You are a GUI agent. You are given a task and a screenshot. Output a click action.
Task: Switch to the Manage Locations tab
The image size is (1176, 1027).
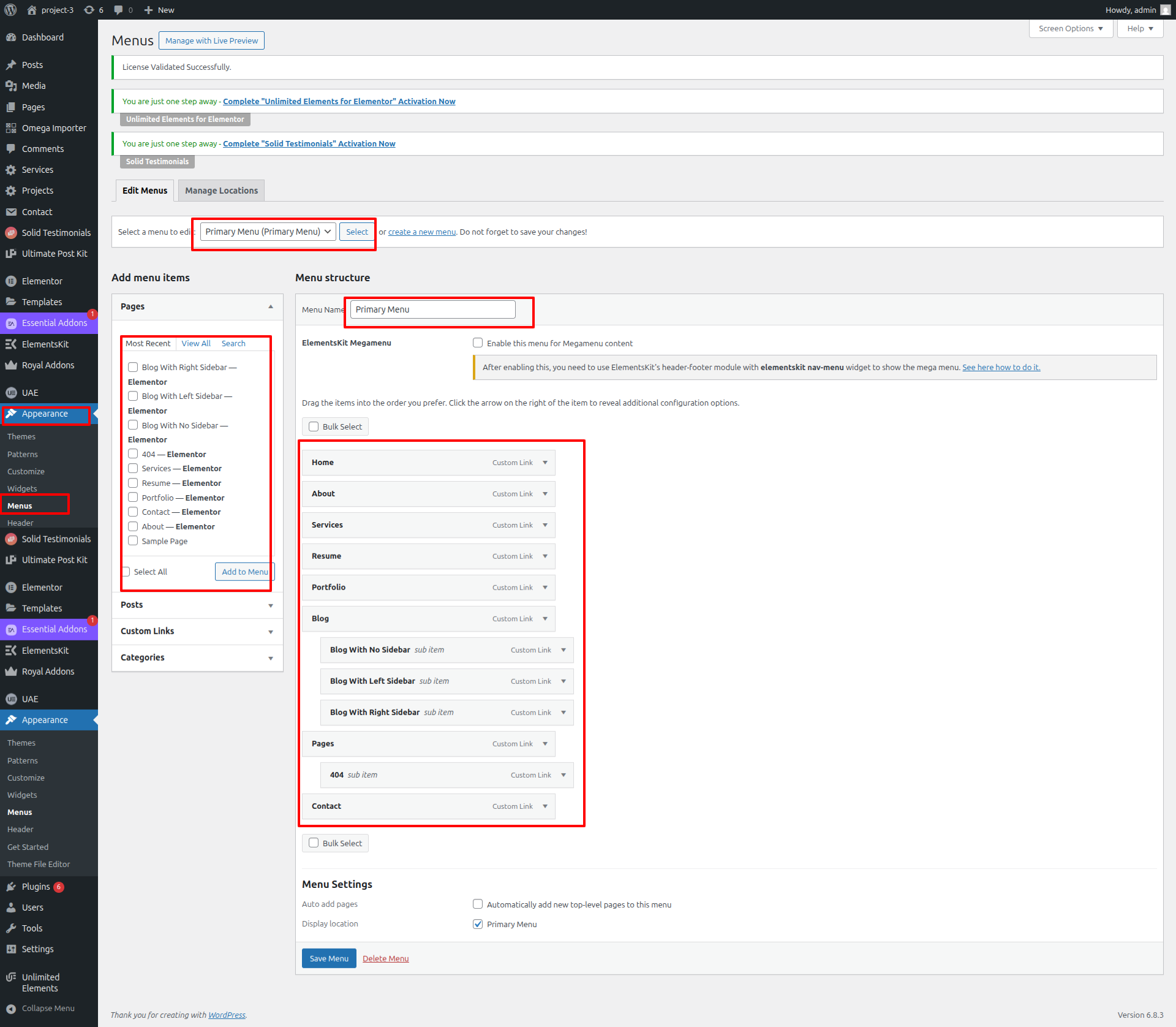point(221,191)
